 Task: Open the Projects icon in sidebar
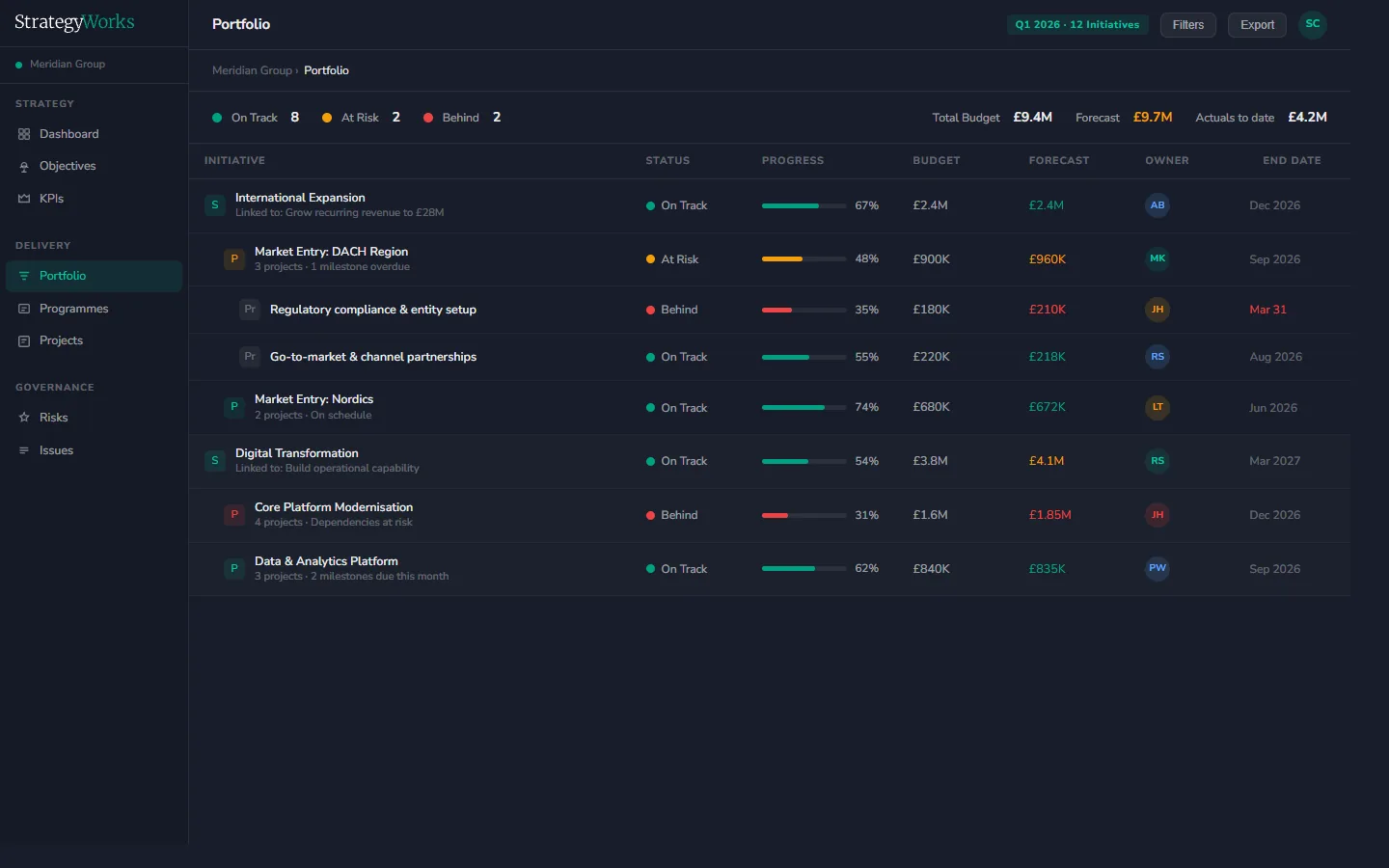(23, 339)
